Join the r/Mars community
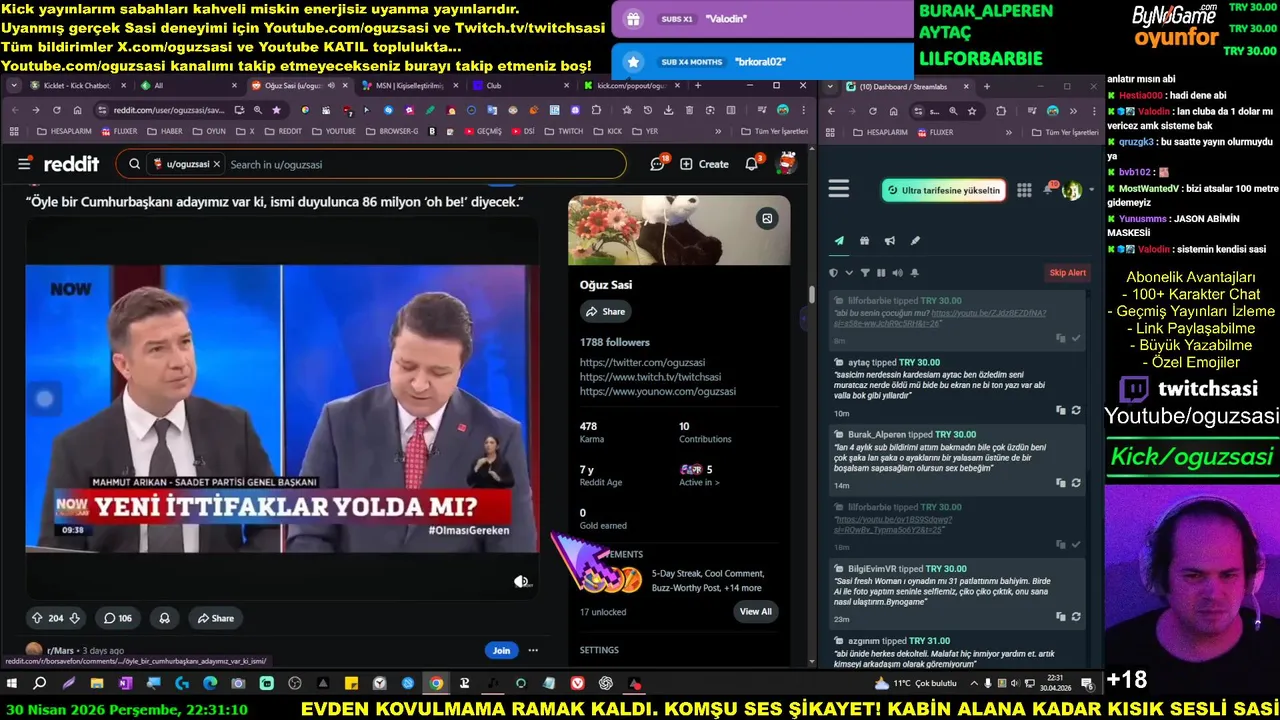The height and width of the screenshot is (720, 1280). click(501, 650)
